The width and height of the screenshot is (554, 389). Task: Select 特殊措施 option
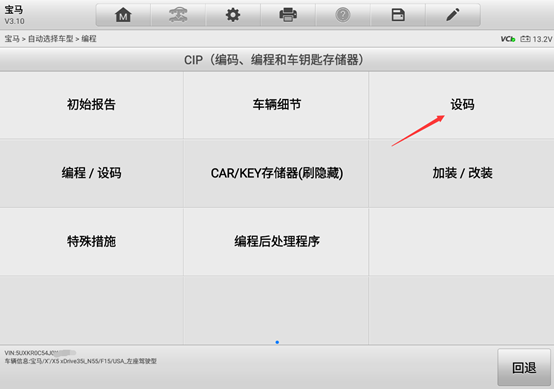(x=92, y=242)
